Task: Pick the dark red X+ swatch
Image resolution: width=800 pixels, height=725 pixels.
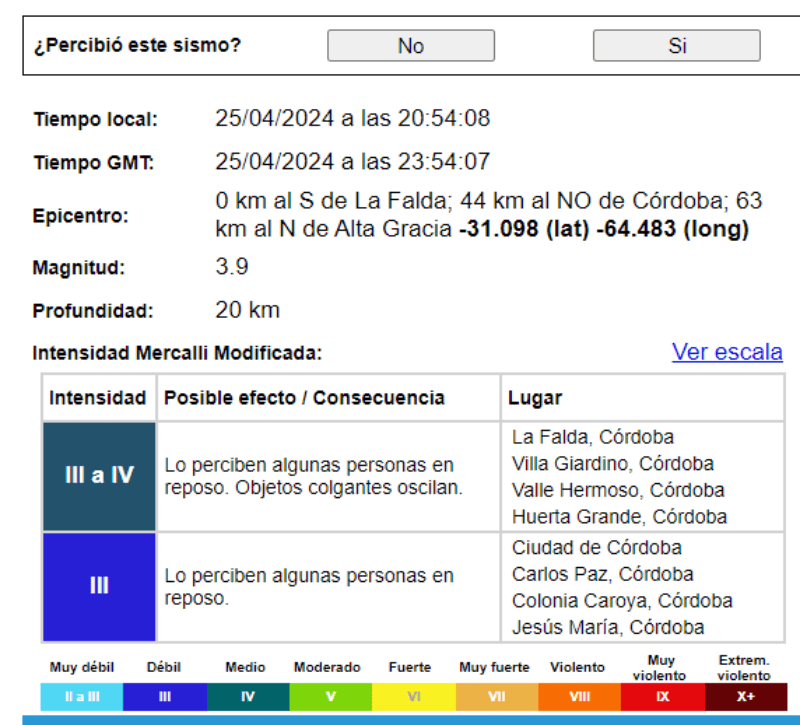Action: click(x=745, y=697)
